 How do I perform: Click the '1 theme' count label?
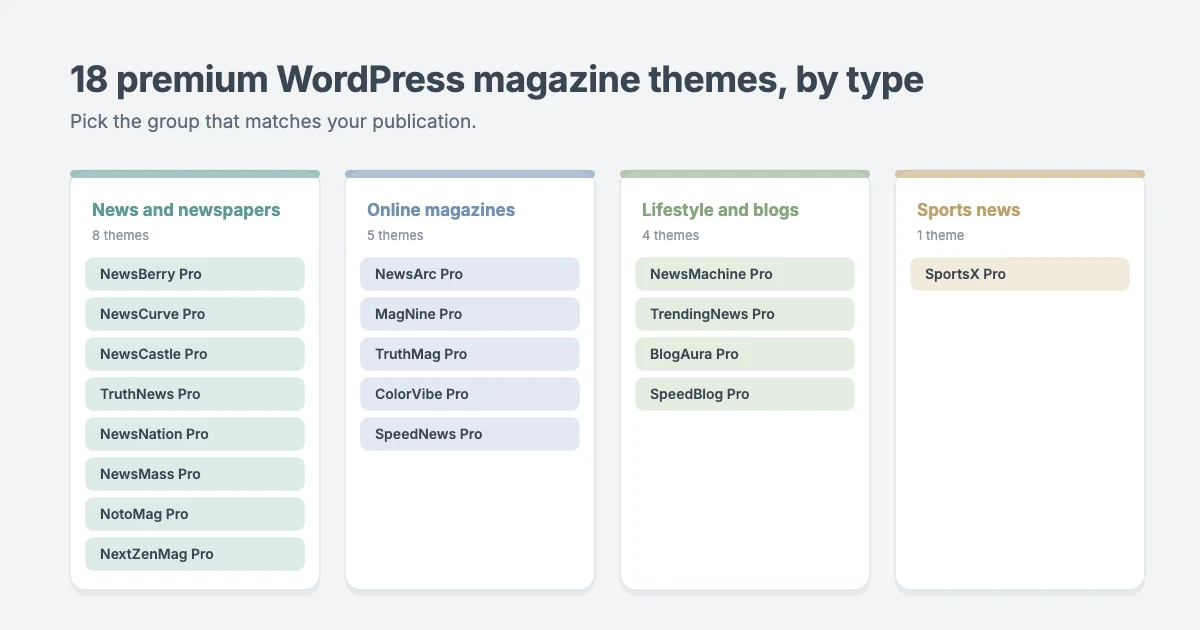coord(940,236)
